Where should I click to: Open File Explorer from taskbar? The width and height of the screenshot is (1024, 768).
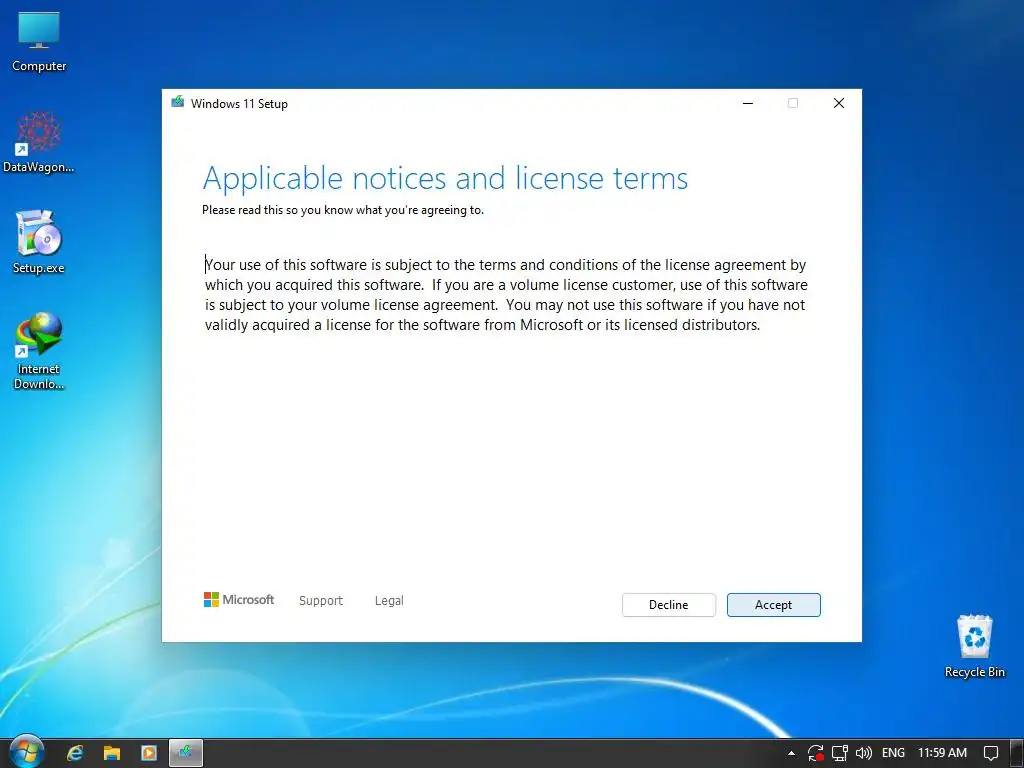[112, 753]
